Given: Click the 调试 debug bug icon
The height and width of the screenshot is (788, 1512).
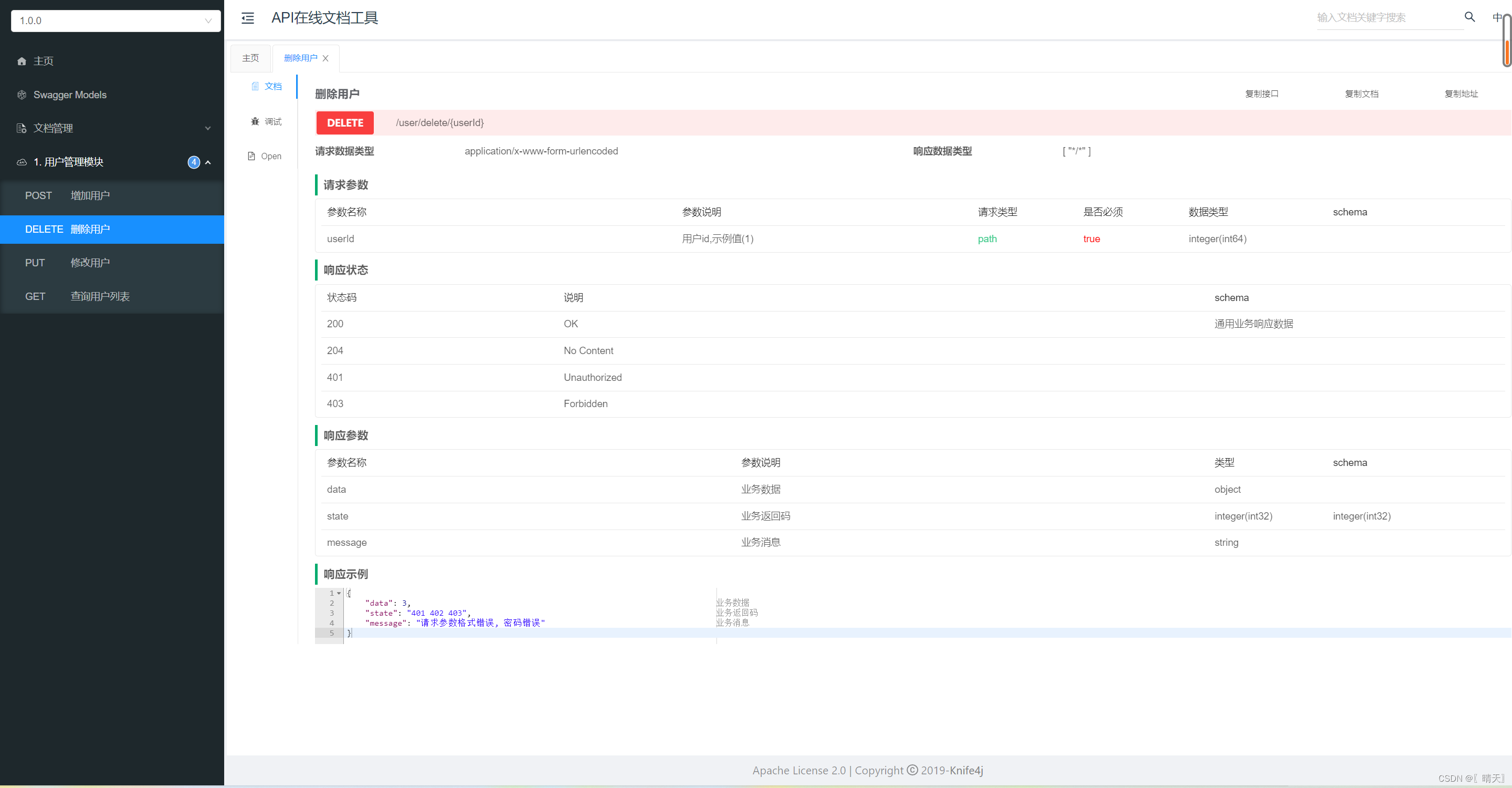Looking at the screenshot, I should pos(255,121).
